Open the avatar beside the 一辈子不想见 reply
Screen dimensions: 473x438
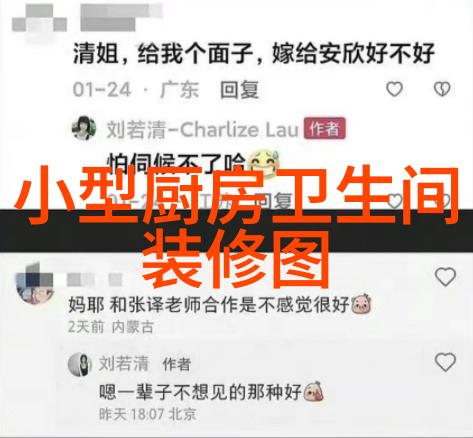click(x=80, y=364)
